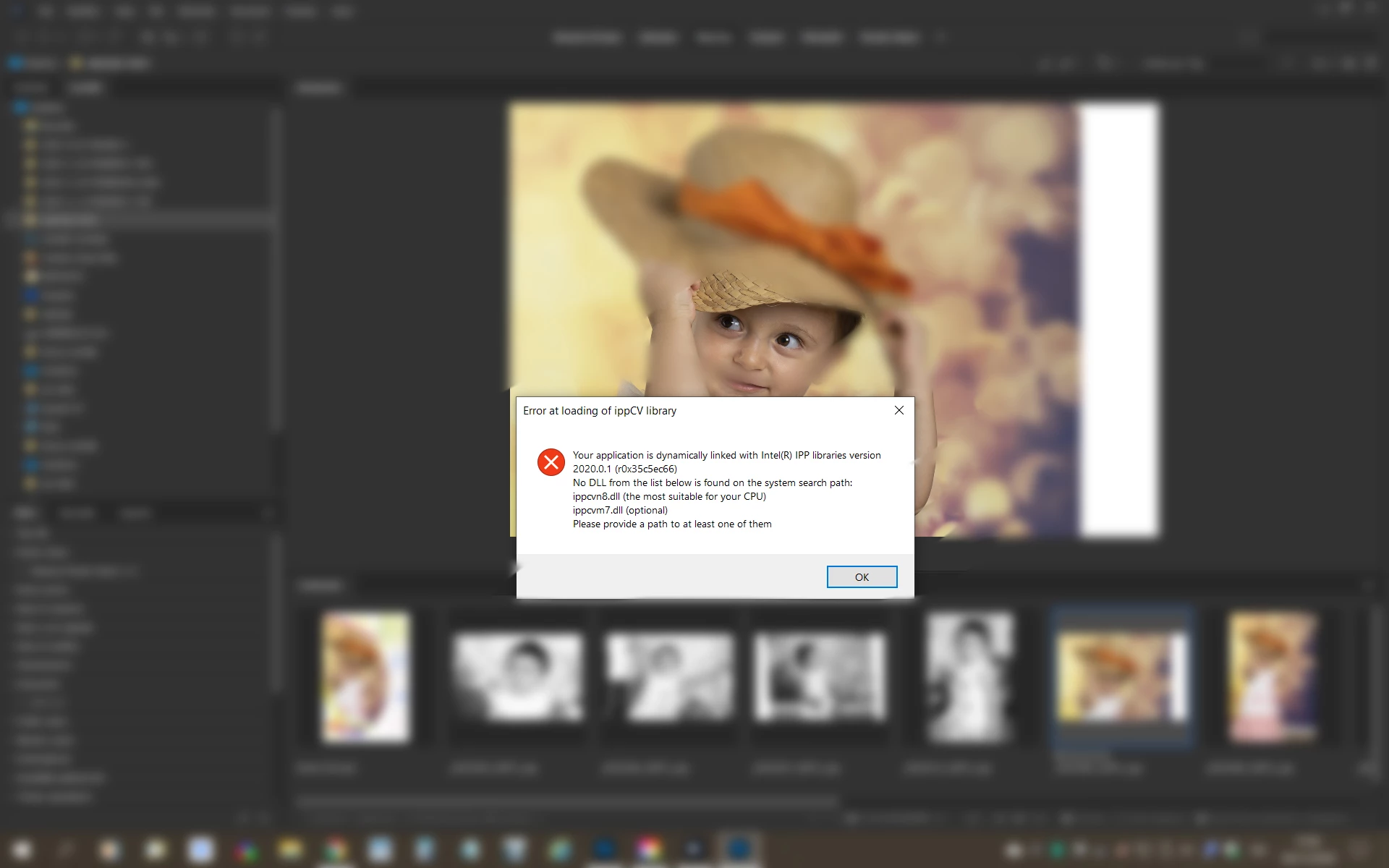Open the Windows Start menu
1389x868 pixels.
coord(22,849)
